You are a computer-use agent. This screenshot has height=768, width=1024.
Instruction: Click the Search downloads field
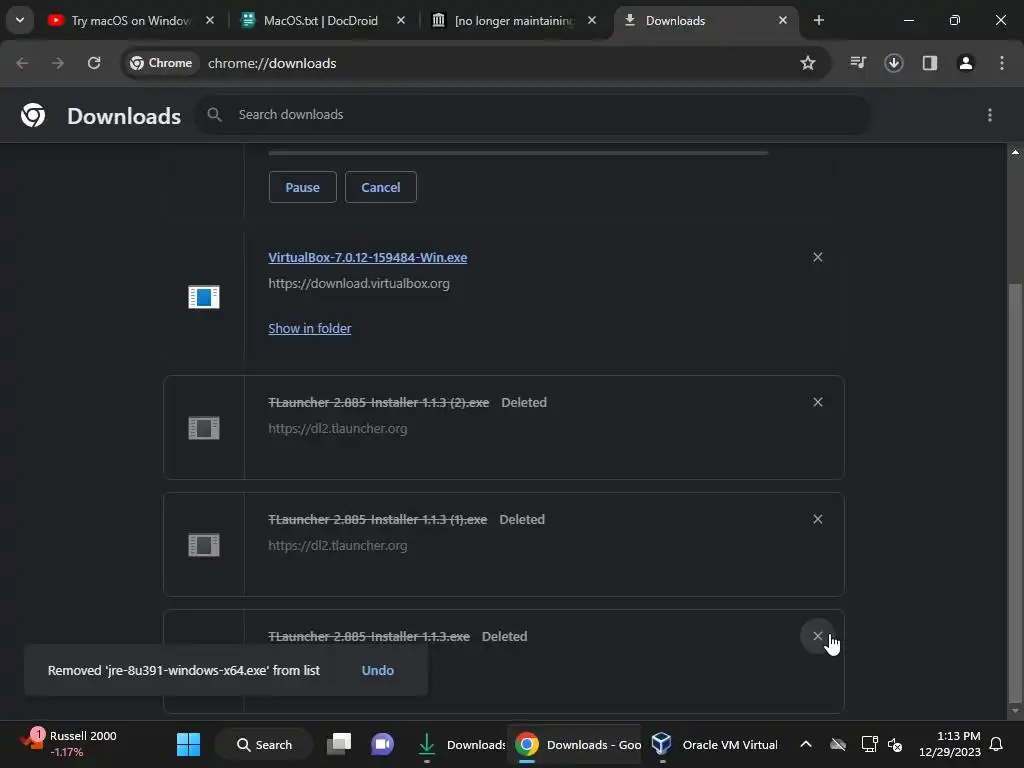534,115
